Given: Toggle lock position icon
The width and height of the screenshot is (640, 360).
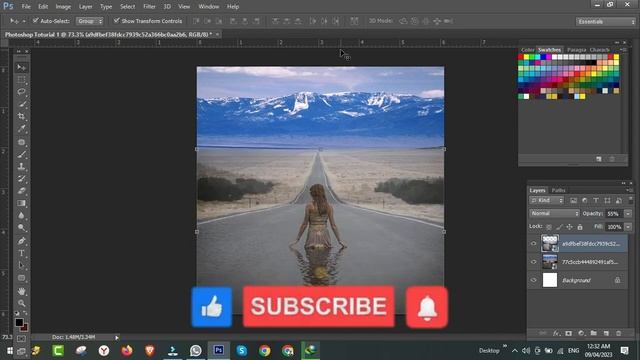Looking at the screenshot, I should click(x=569, y=227).
